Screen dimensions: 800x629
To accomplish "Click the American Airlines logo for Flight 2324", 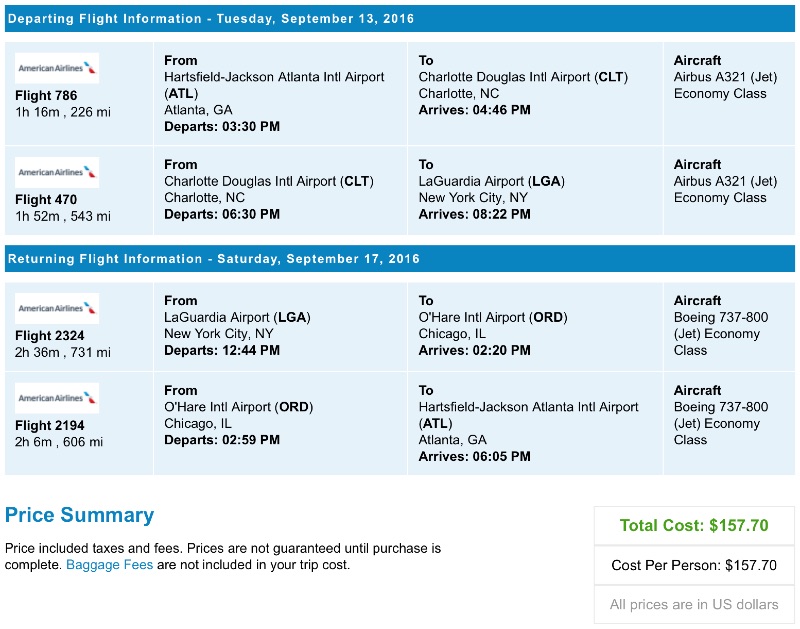I will pos(55,308).
